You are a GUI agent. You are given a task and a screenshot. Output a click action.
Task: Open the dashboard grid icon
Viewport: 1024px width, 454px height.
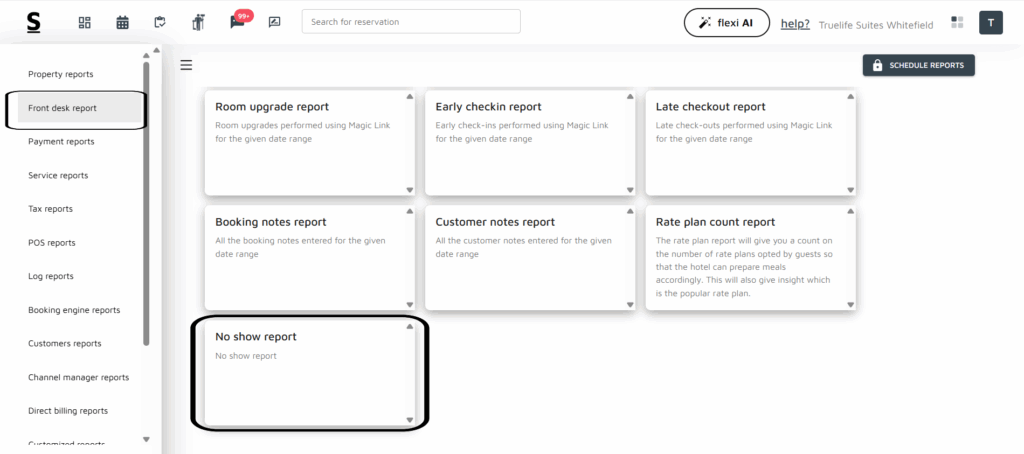[85, 22]
